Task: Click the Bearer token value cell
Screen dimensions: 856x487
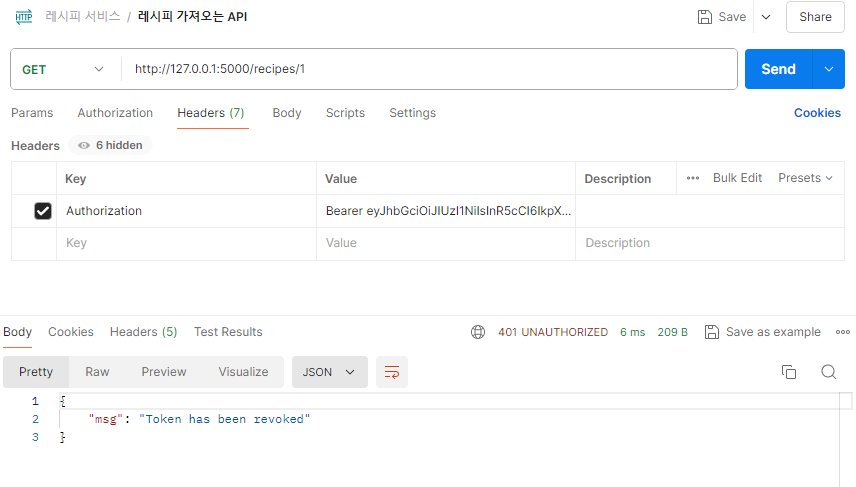Action: tap(446, 211)
